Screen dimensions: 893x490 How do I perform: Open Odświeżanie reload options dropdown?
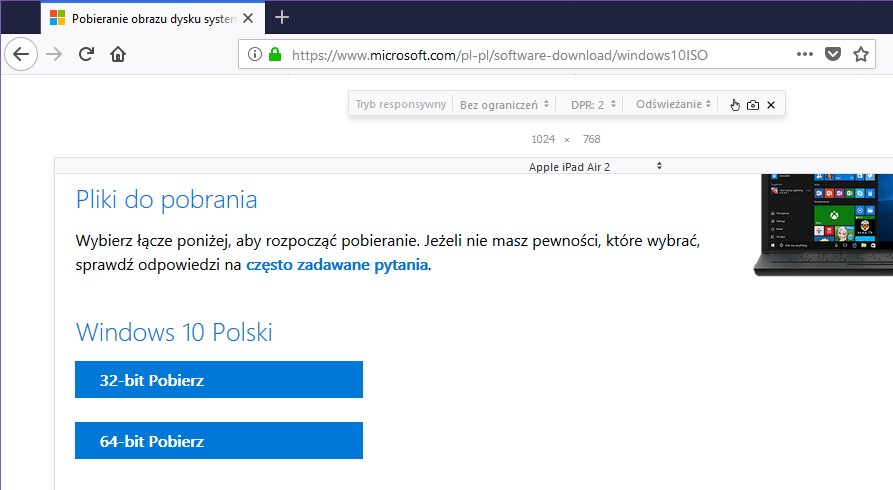click(x=673, y=104)
